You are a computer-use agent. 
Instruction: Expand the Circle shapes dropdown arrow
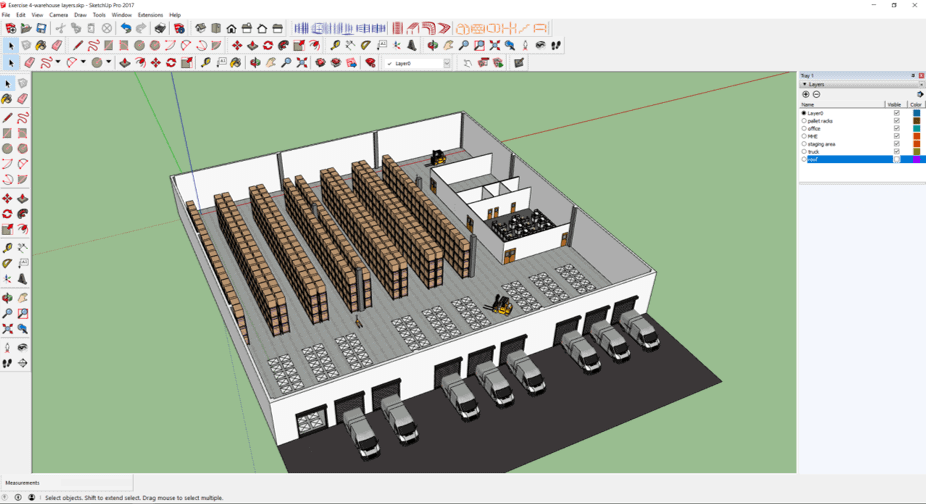pyautogui.click(x=109, y=62)
